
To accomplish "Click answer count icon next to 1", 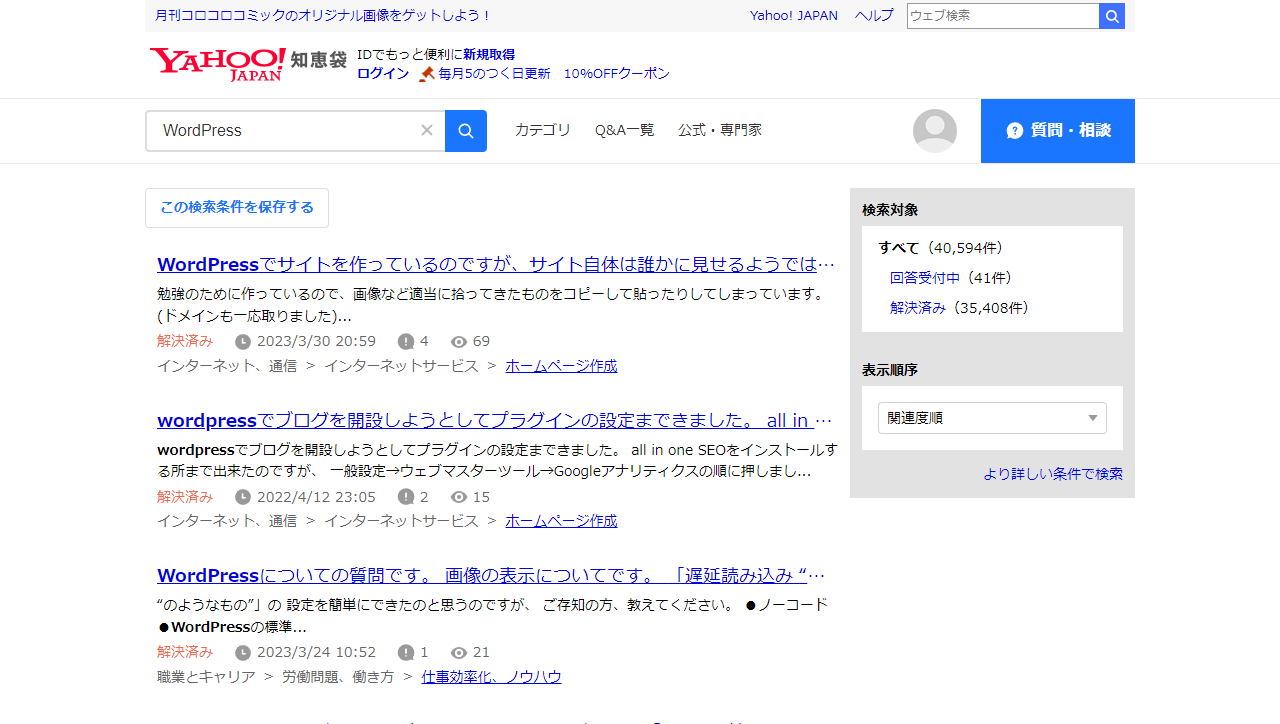I will (x=406, y=653).
